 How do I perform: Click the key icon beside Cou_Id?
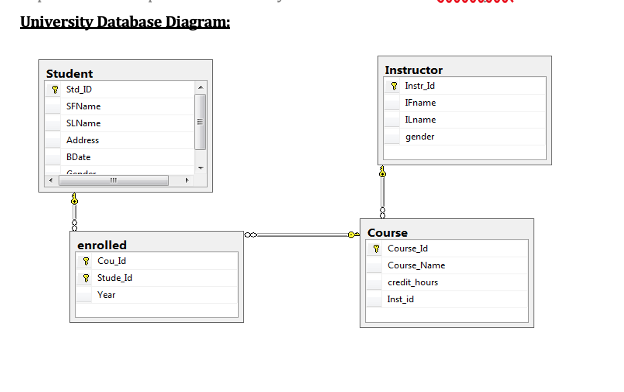pyautogui.click(x=86, y=261)
